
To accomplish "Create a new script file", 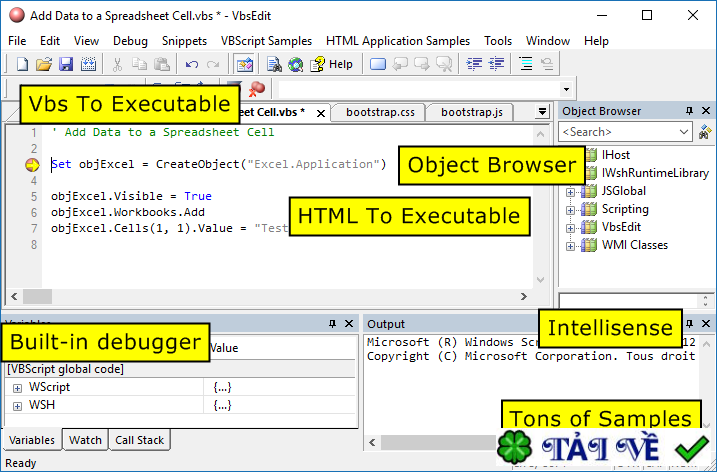I will point(22,64).
